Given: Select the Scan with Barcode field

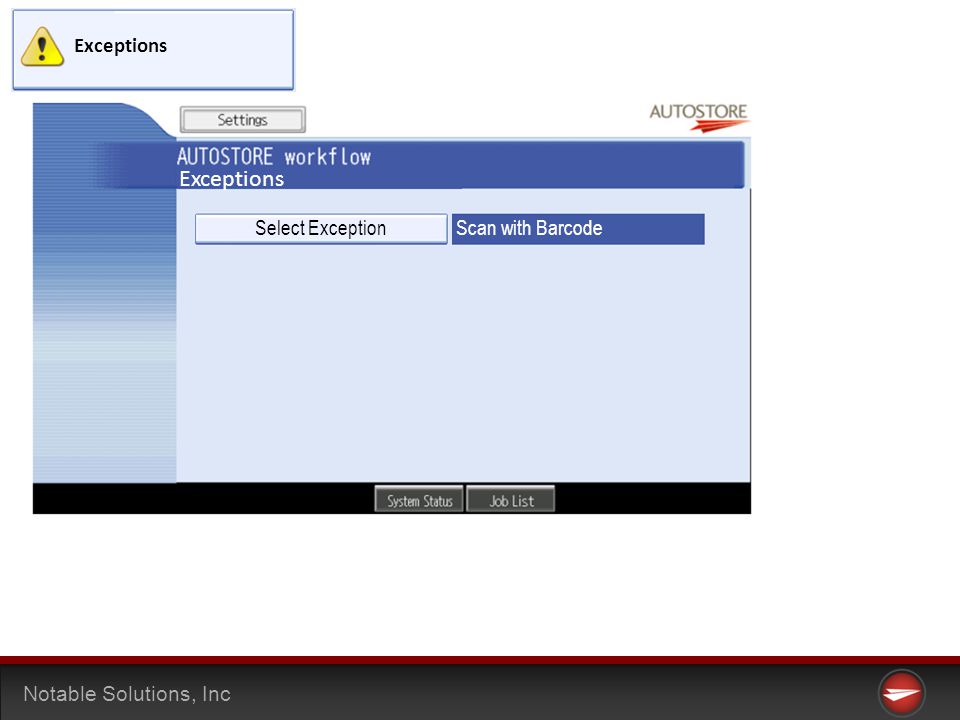Looking at the screenshot, I should point(578,228).
